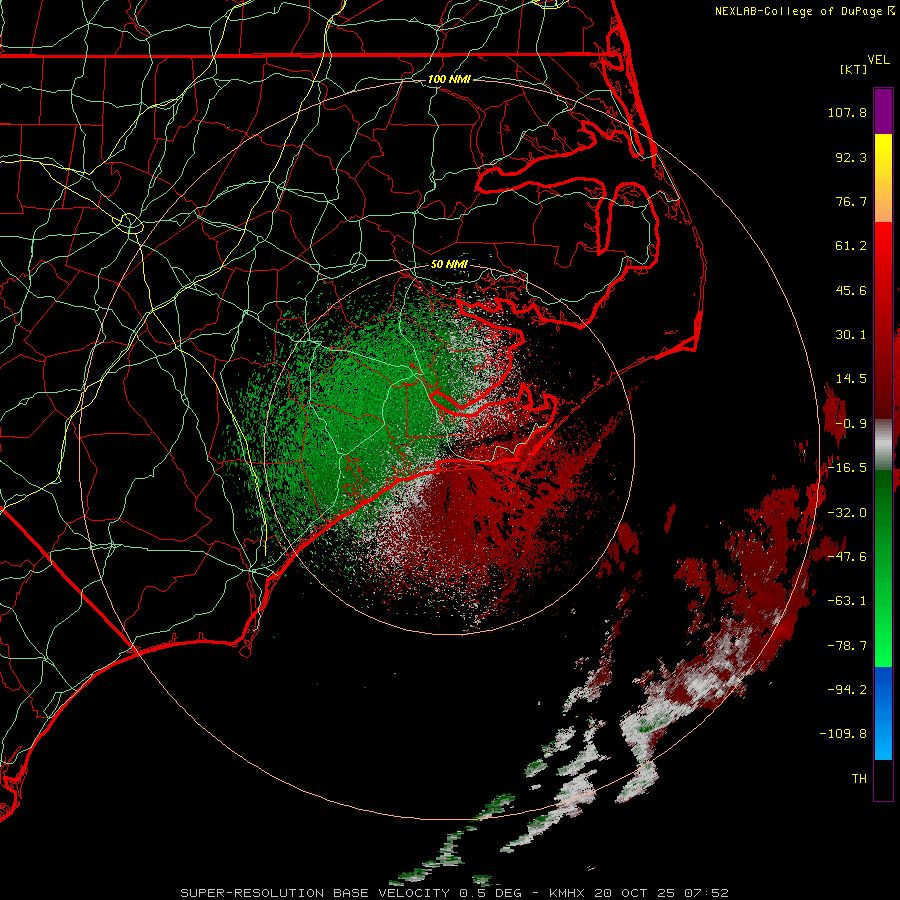Click the Super-Resolution Base Velocity caption text
The image size is (900, 900).
click(x=455, y=893)
